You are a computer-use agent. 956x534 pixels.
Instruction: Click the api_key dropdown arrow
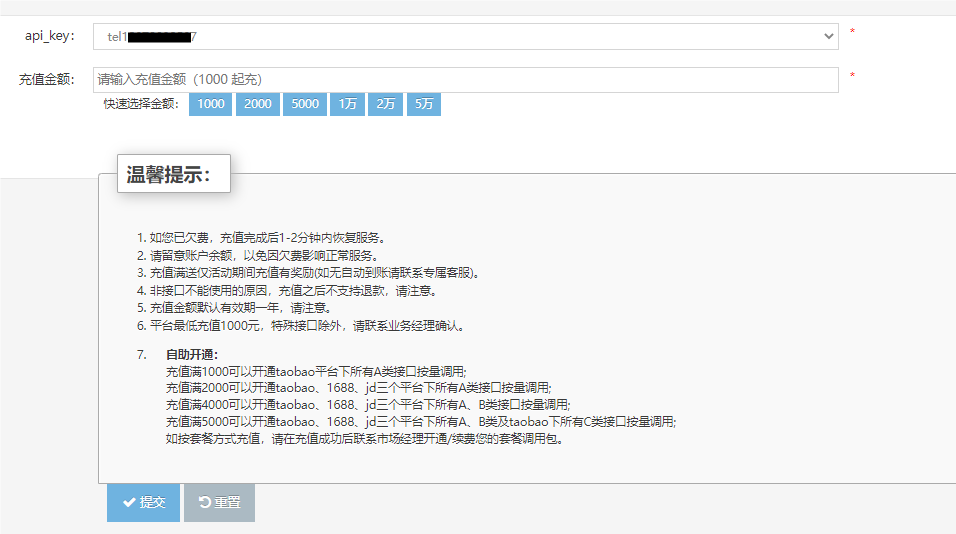click(x=828, y=37)
